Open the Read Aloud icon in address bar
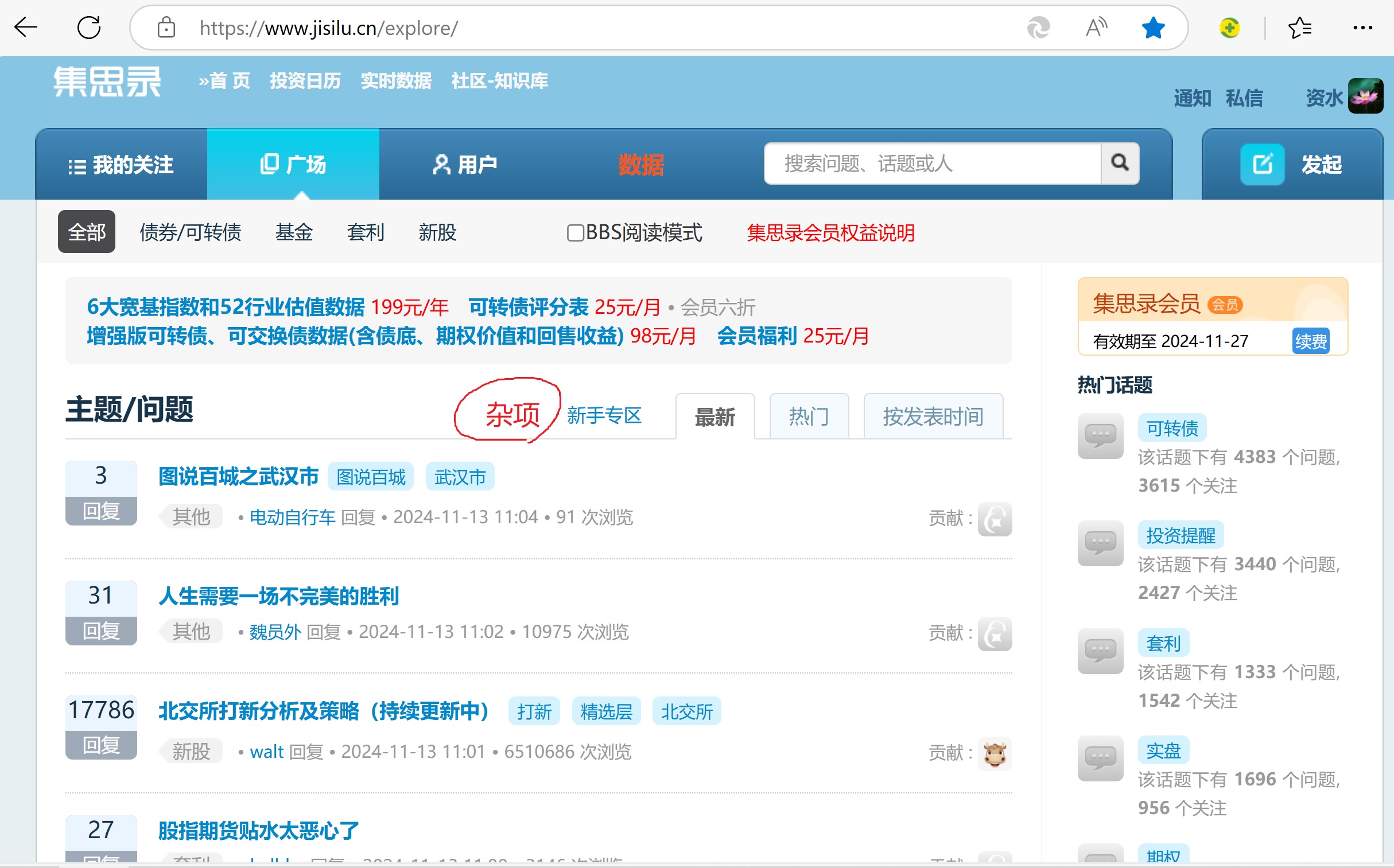The width and height of the screenshot is (1394, 868). (x=1096, y=28)
